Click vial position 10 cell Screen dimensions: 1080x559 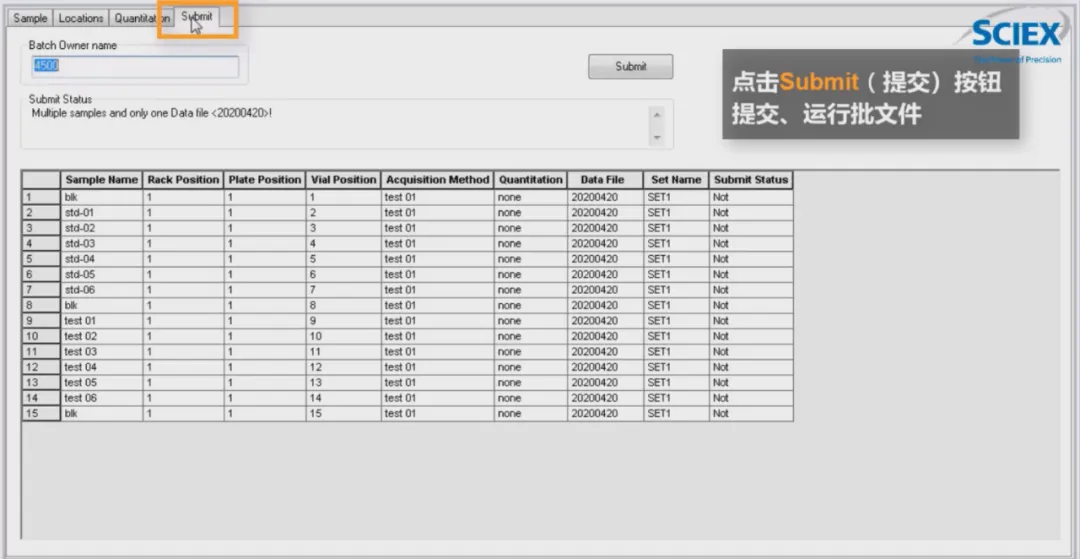(x=343, y=336)
